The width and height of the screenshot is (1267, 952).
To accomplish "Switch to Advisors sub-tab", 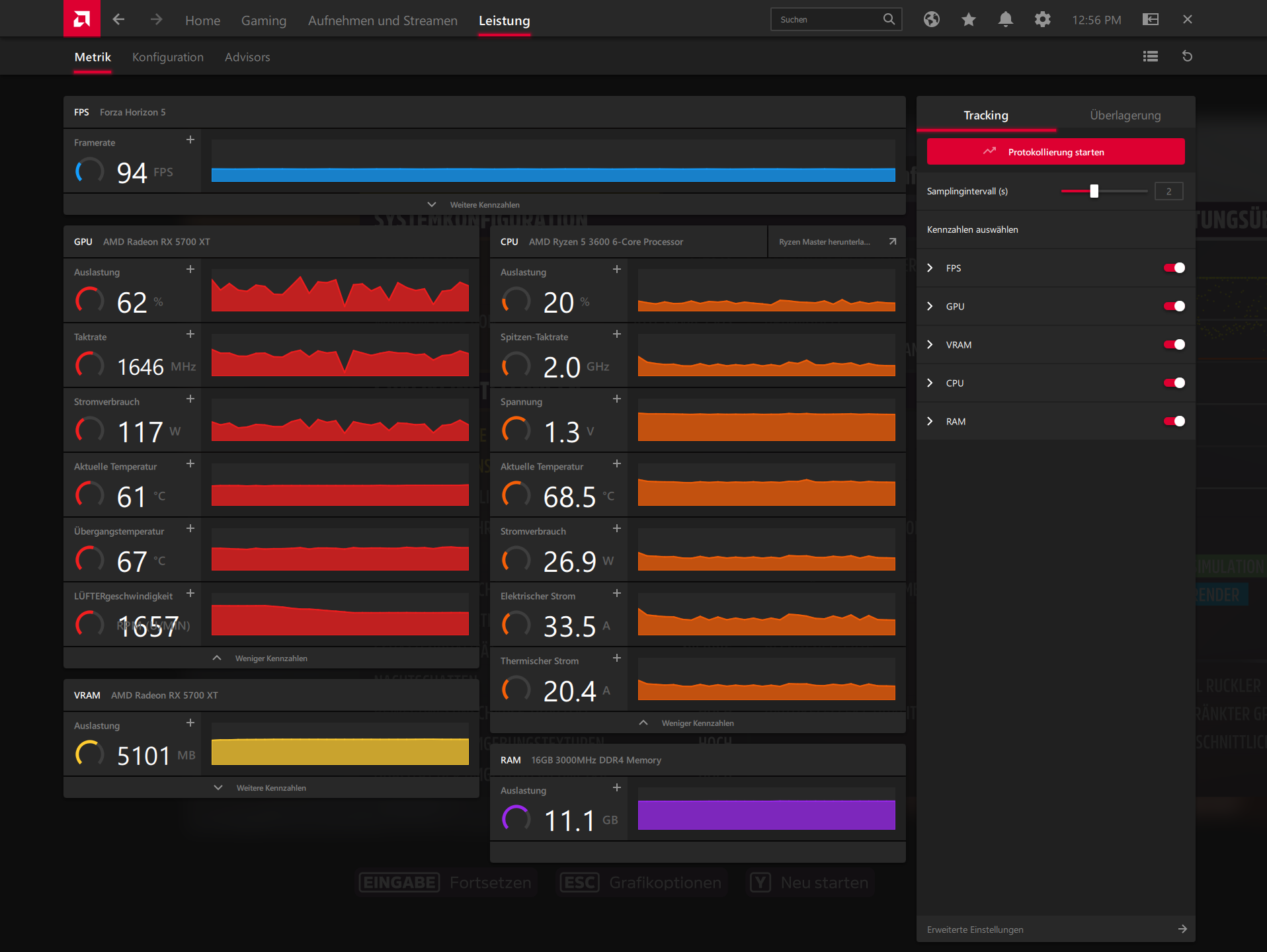I will point(247,57).
